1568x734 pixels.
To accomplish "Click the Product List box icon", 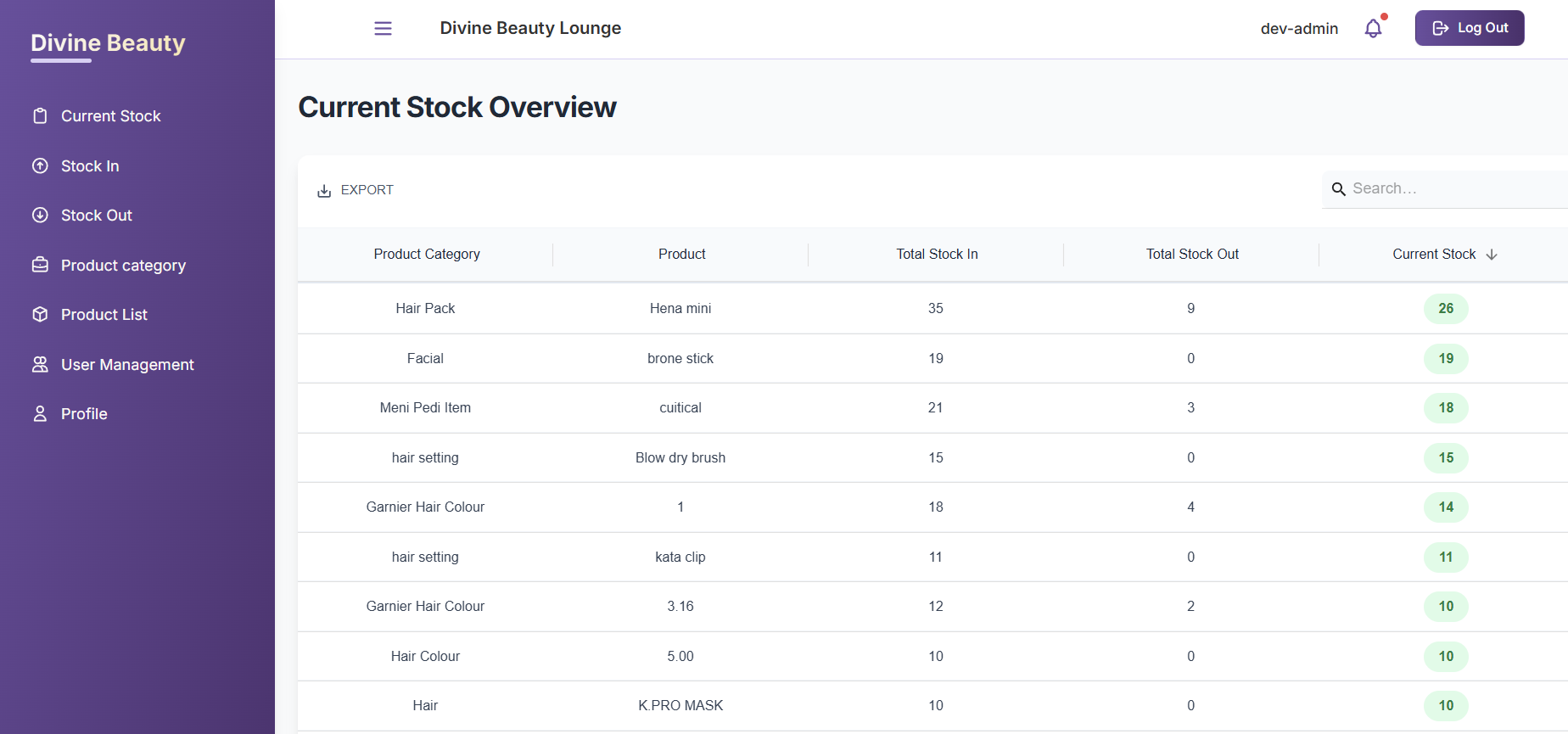I will click(40, 315).
